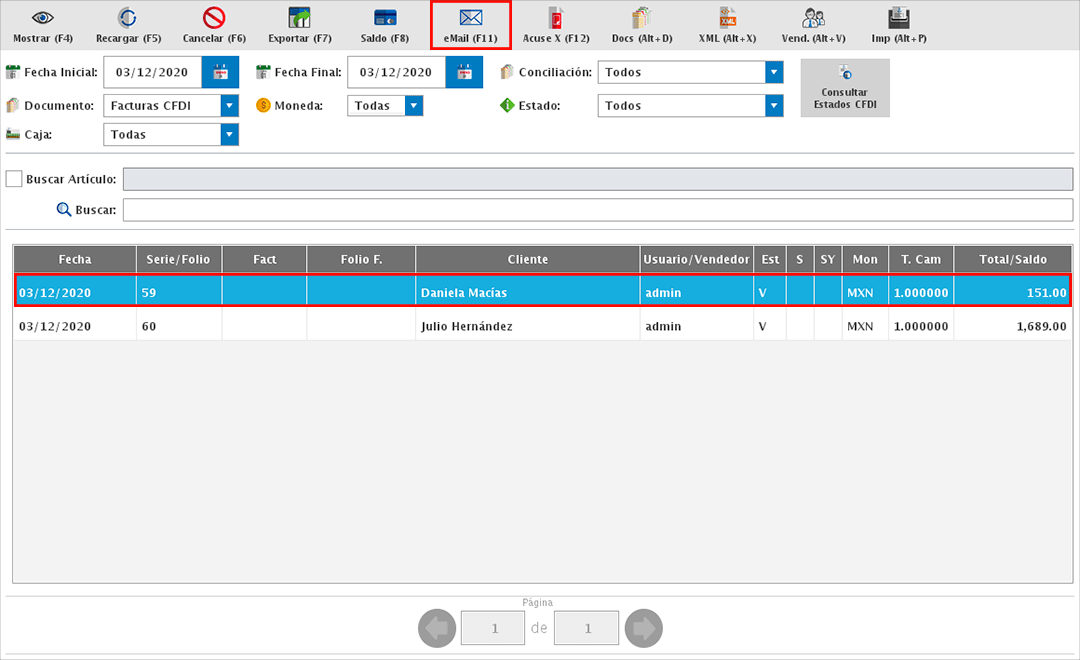Sort by the Cliente column header
The image size is (1080, 660).
[527, 259]
